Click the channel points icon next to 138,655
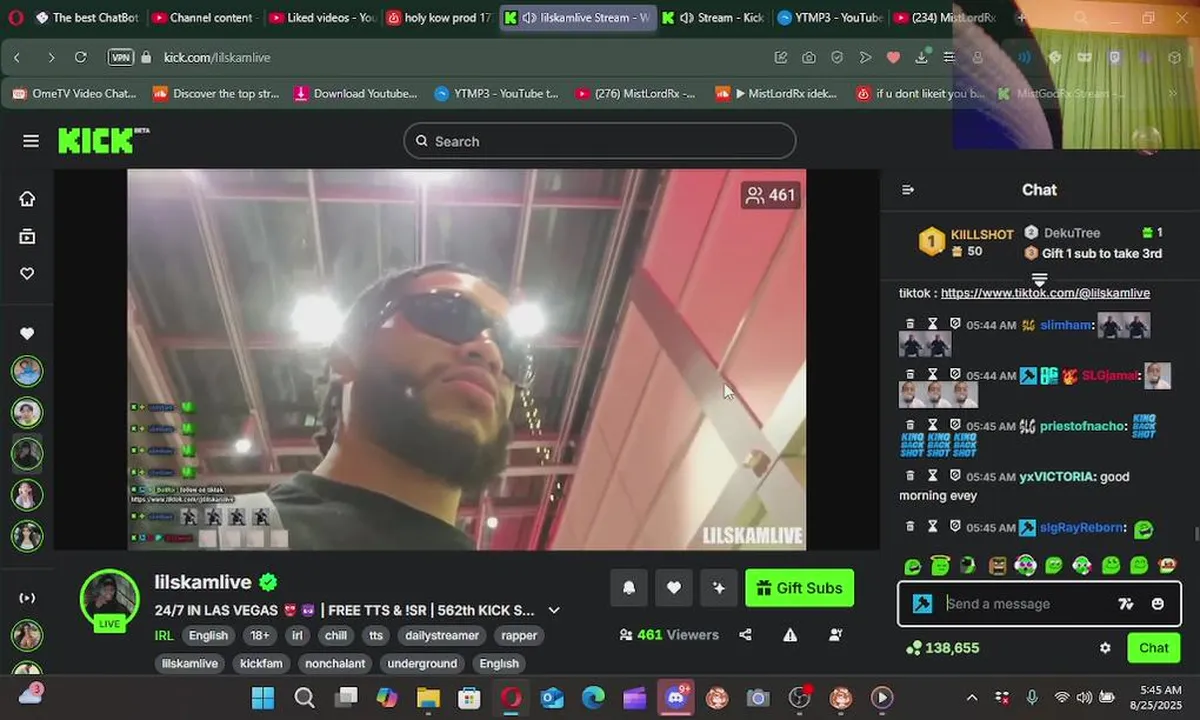The height and width of the screenshot is (720, 1200). tap(913, 648)
